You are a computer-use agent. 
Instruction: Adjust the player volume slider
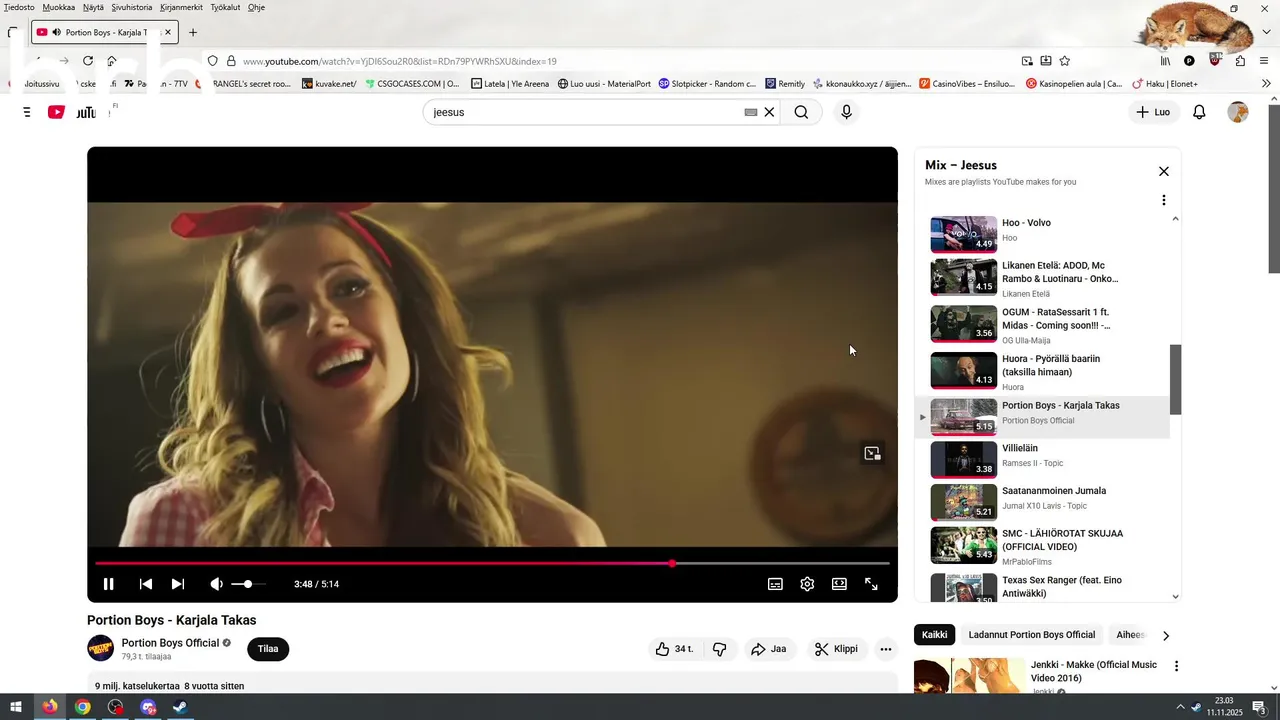(x=248, y=584)
